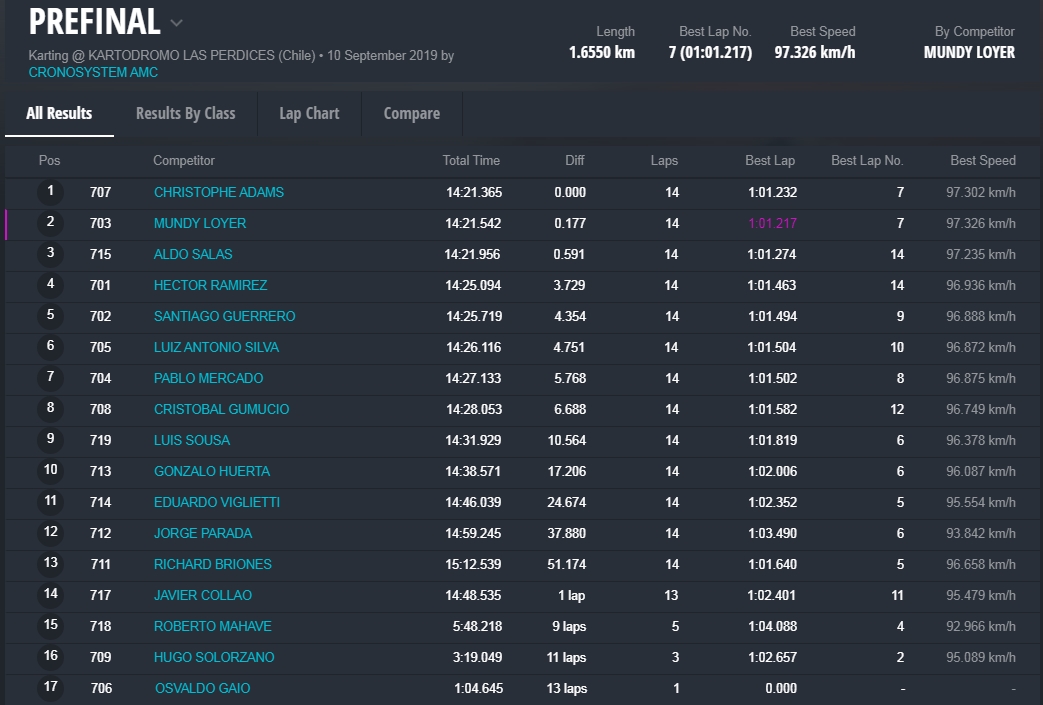Select LUIZ ANTONIO SILVA in results

(x=216, y=347)
